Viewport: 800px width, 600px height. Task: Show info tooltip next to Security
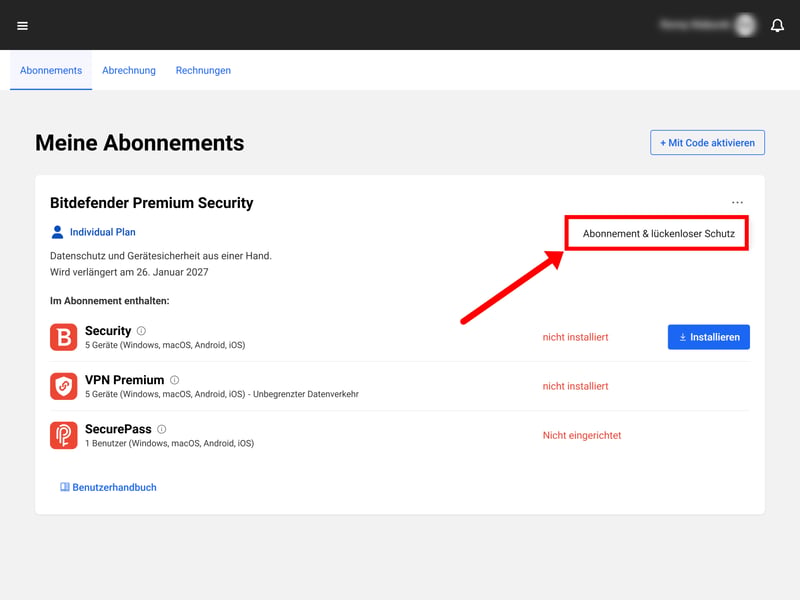coord(141,331)
